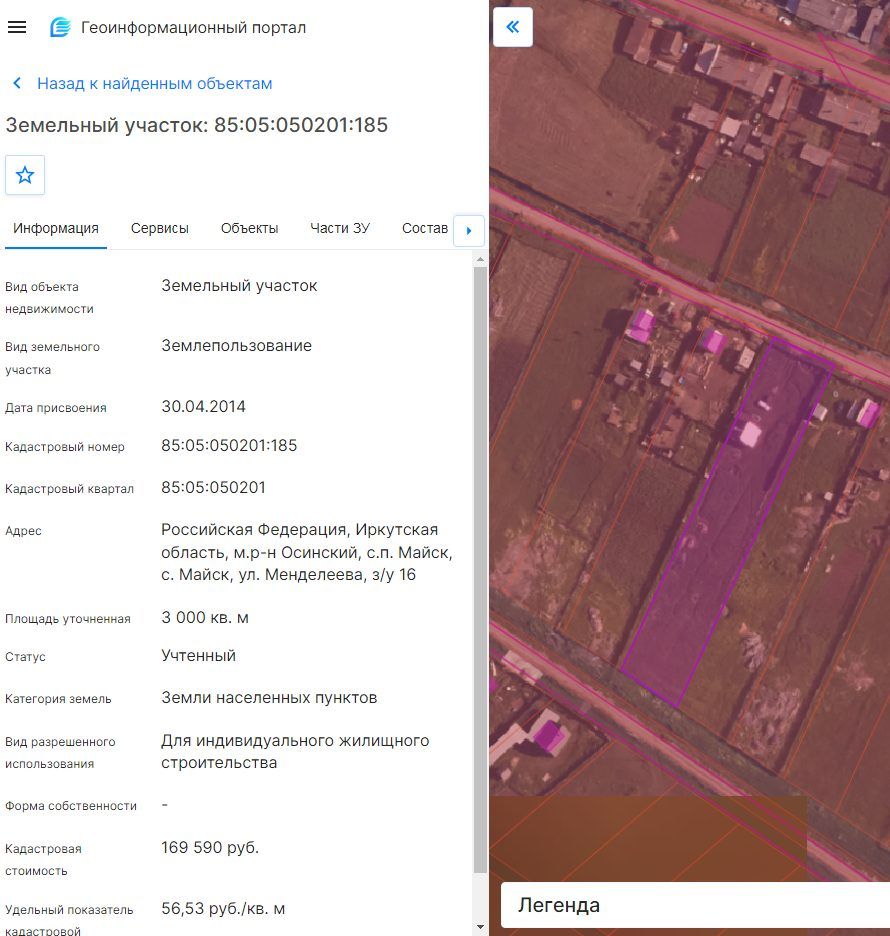
Task: Add parcel to favorites with star
Action: (25, 175)
